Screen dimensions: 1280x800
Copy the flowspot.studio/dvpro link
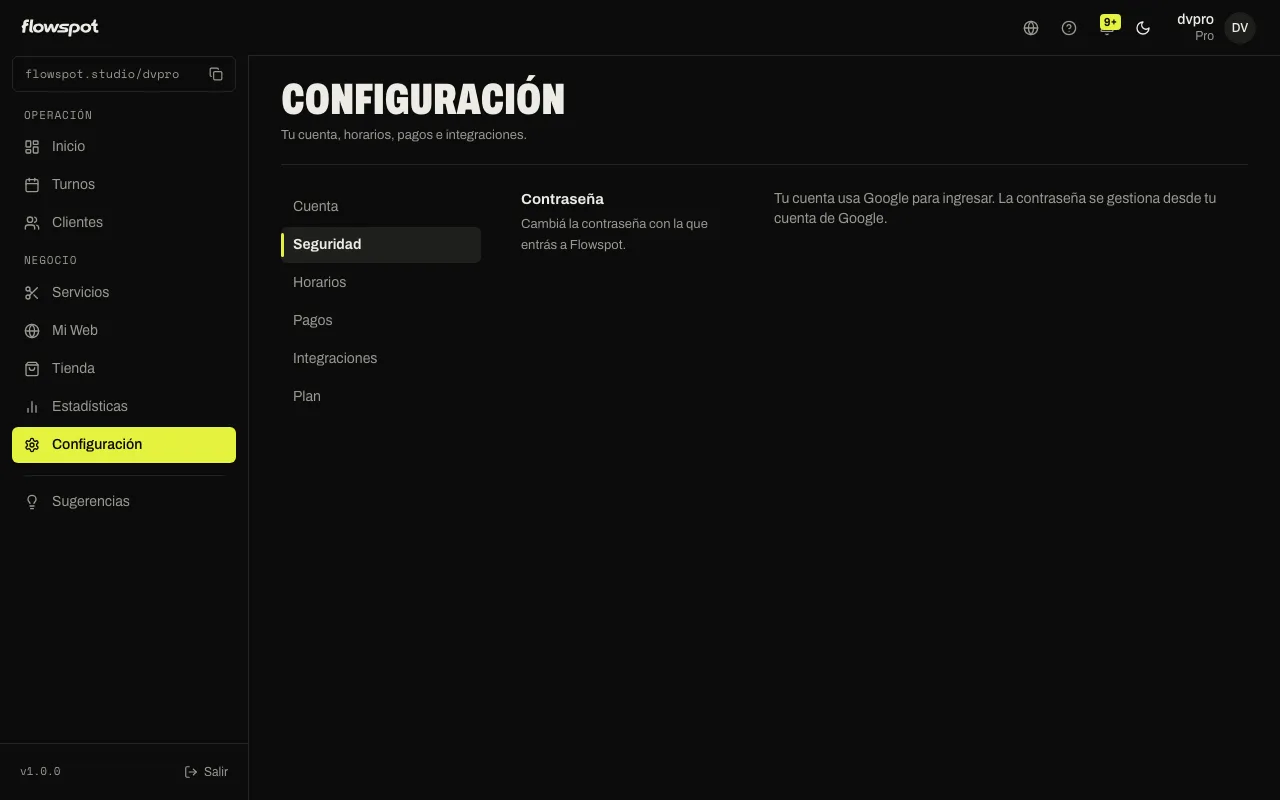(216, 74)
